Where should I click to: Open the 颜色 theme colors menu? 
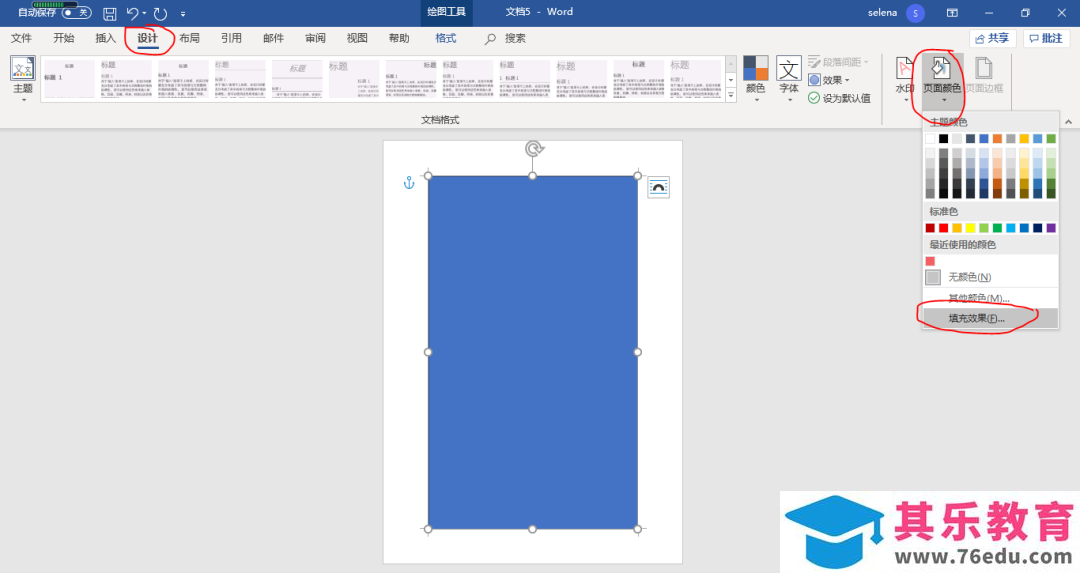756,79
